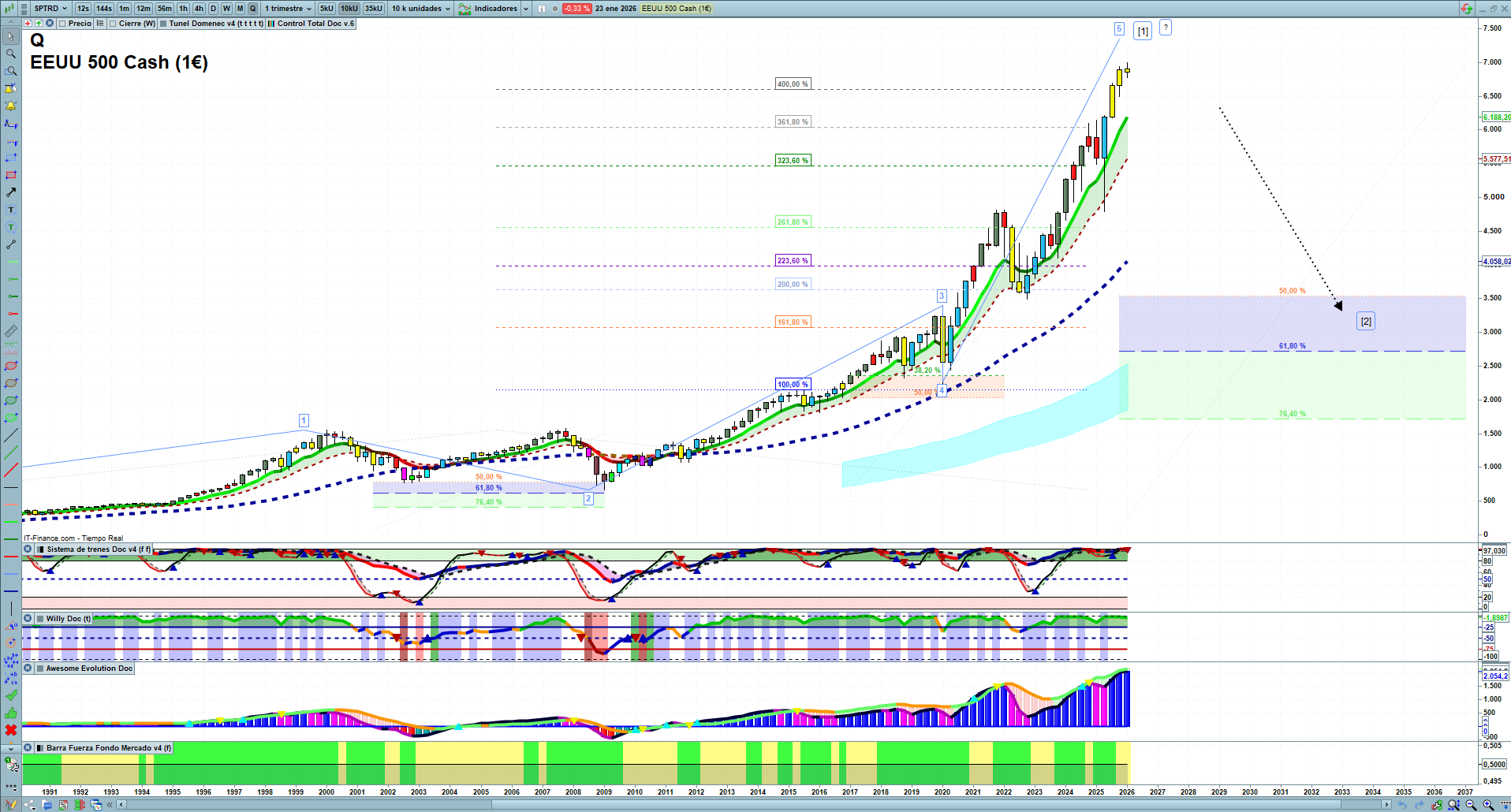Screen dimensions: 1511x812
Task: Open the Barra Fuerza Fondo Mercado v4 label
Action: coord(109,748)
